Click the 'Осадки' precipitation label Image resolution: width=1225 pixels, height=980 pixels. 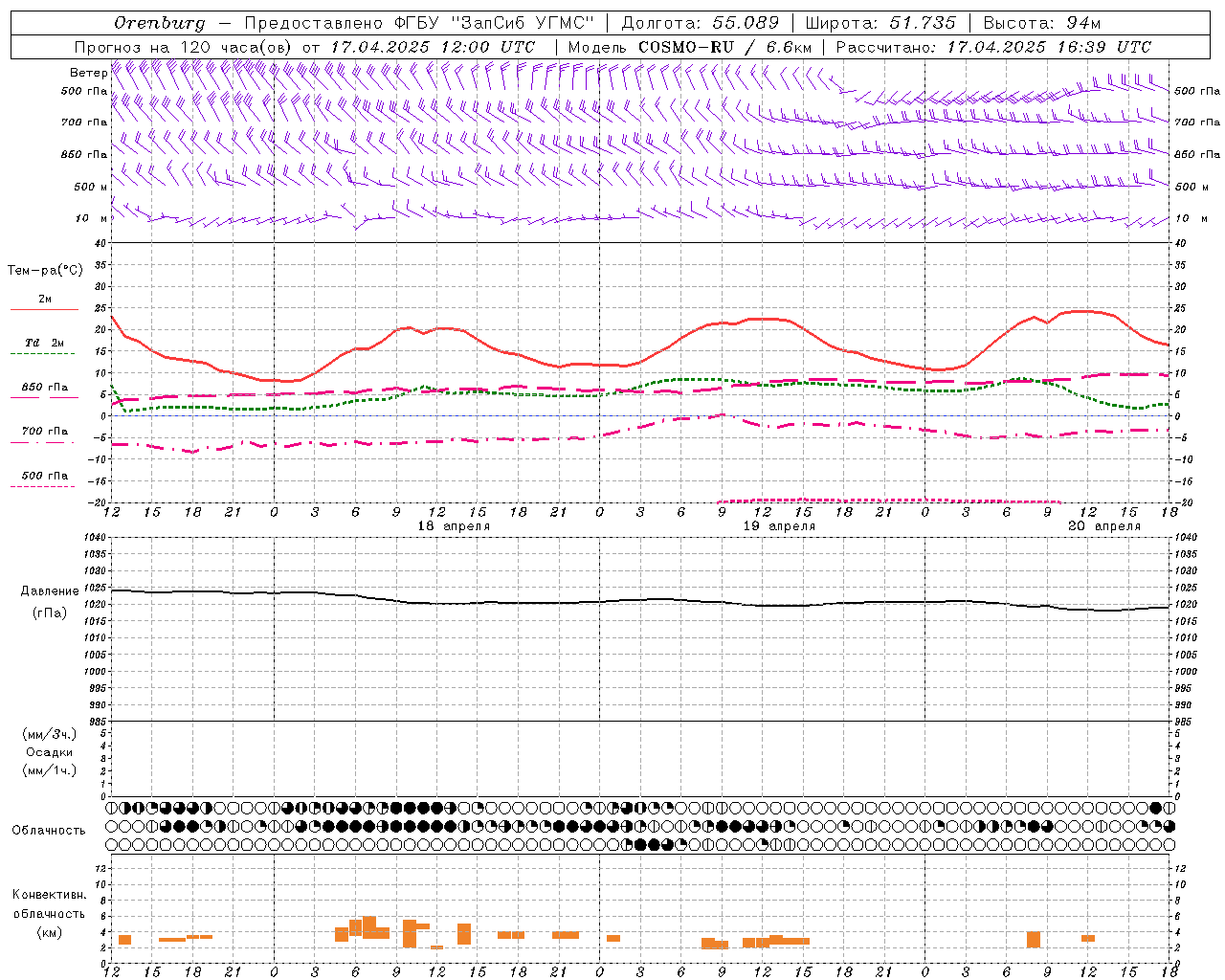(x=50, y=752)
